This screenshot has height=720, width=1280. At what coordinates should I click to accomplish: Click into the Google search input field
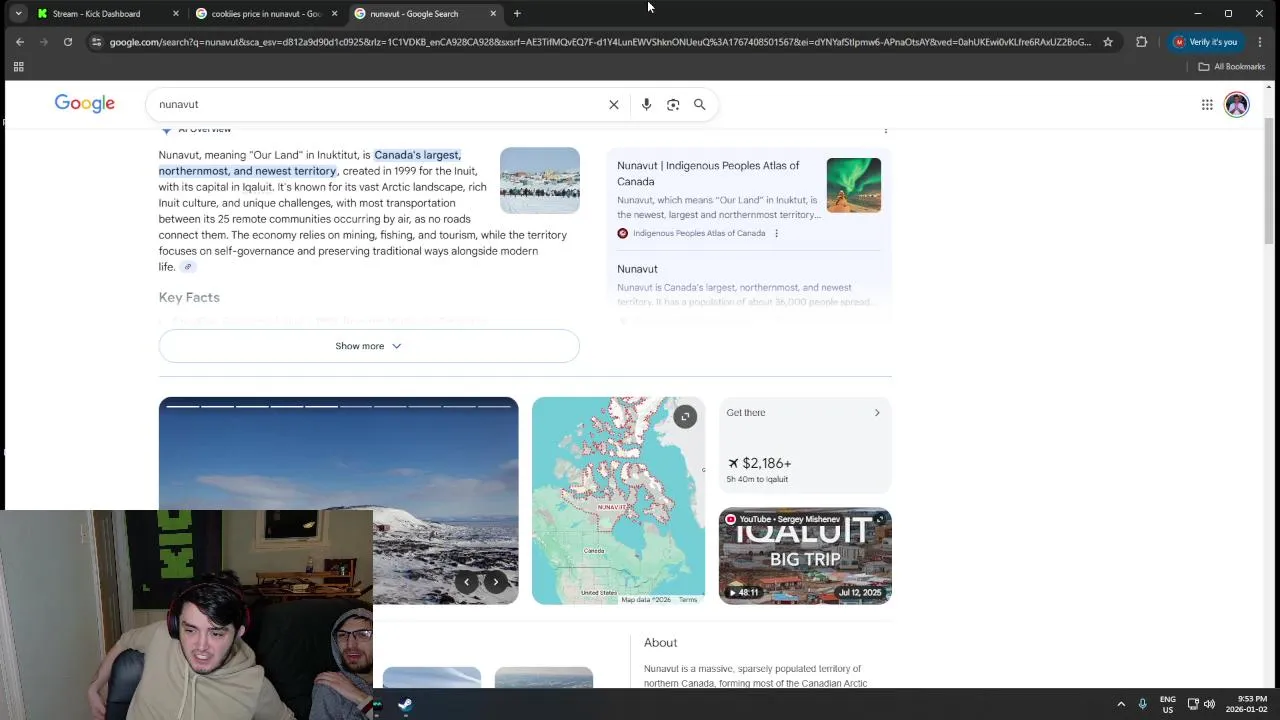(380, 104)
